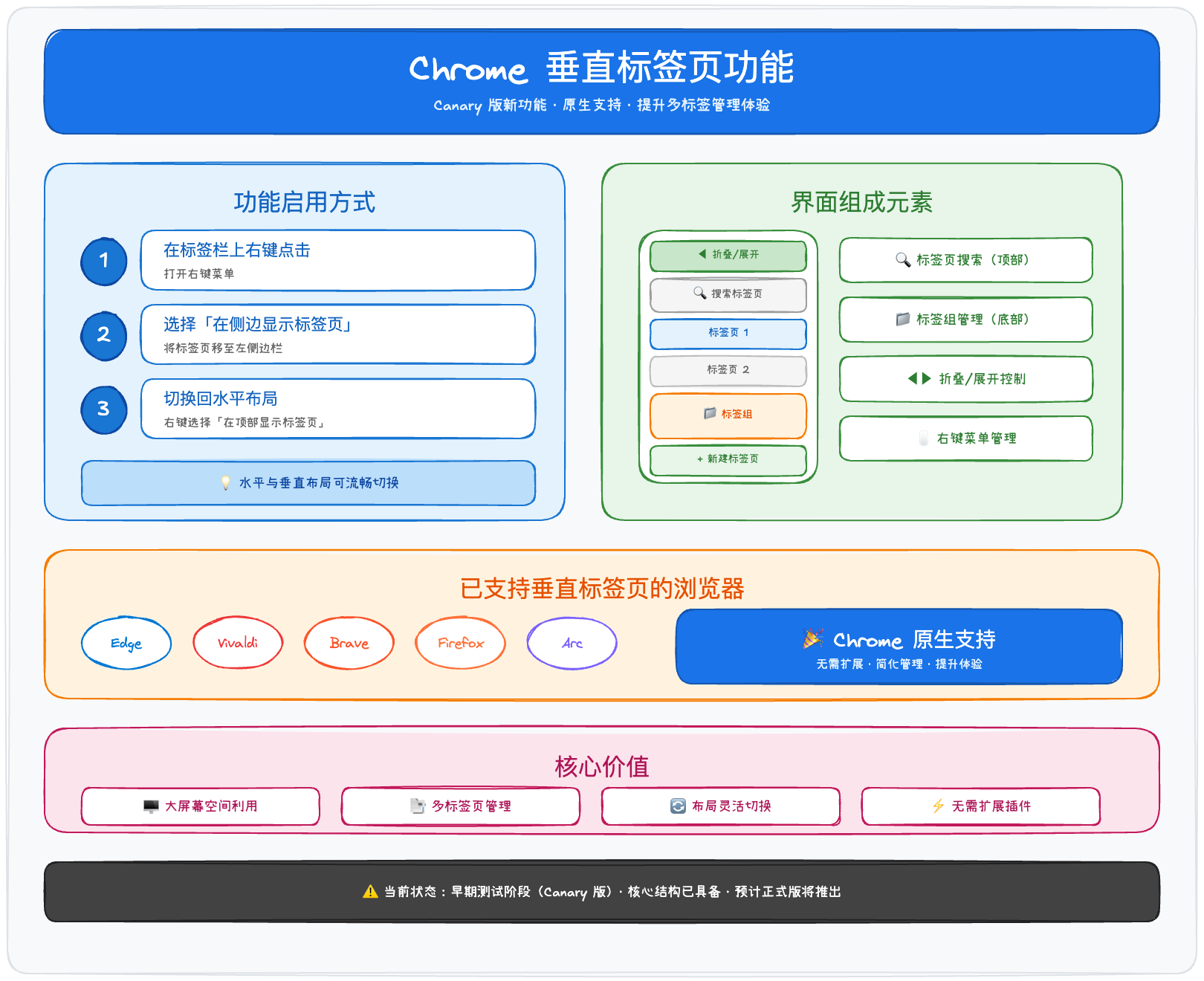Click the 标签页搜索（顶部） box
The image size is (1204, 981).
(x=965, y=260)
